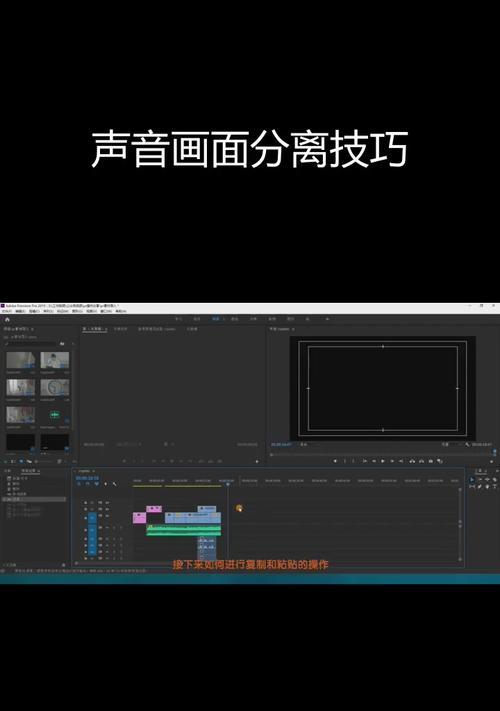The height and width of the screenshot is (711, 500).
Task: Select the thumbnail showing a person in white
Action: (x=54, y=360)
